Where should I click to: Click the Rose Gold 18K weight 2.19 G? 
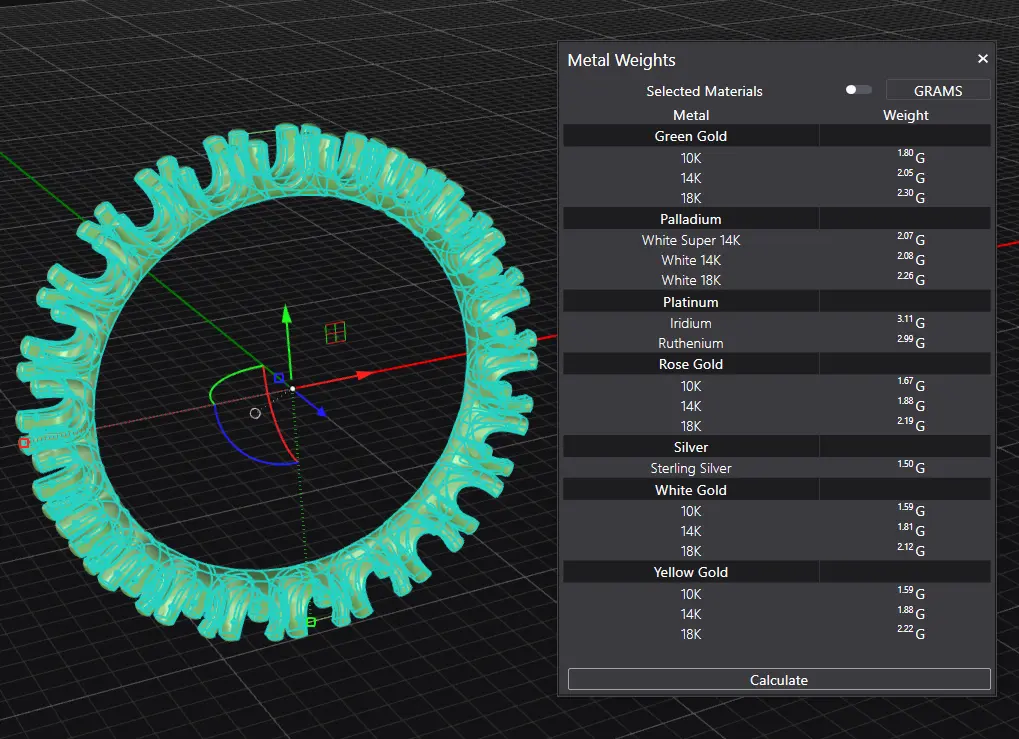(910, 424)
